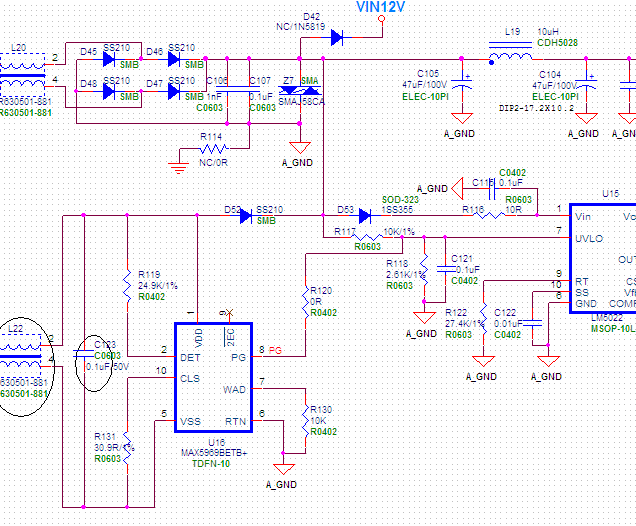Select capacitor C123 symbol

tap(84, 354)
